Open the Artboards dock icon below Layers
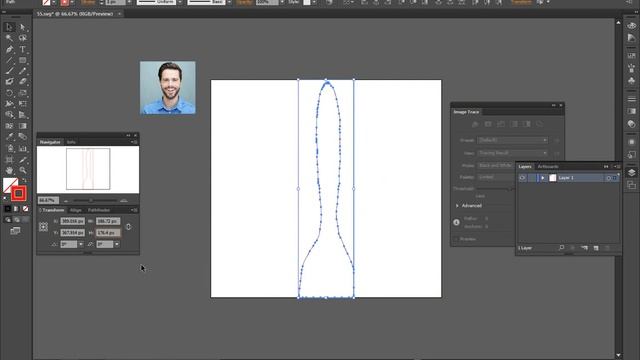 [x=631, y=185]
